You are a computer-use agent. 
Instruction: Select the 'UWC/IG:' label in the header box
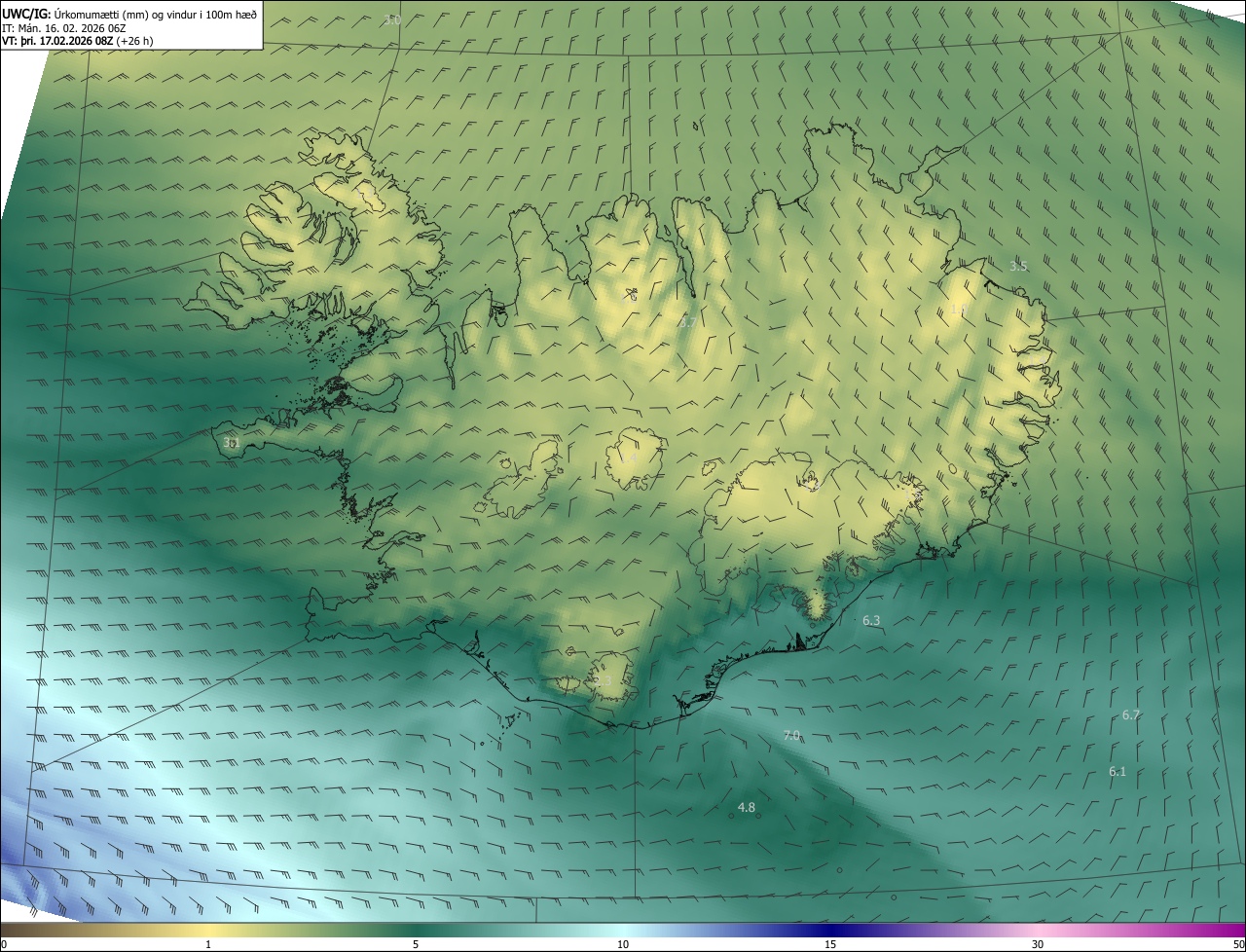pyautogui.click(x=26, y=13)
